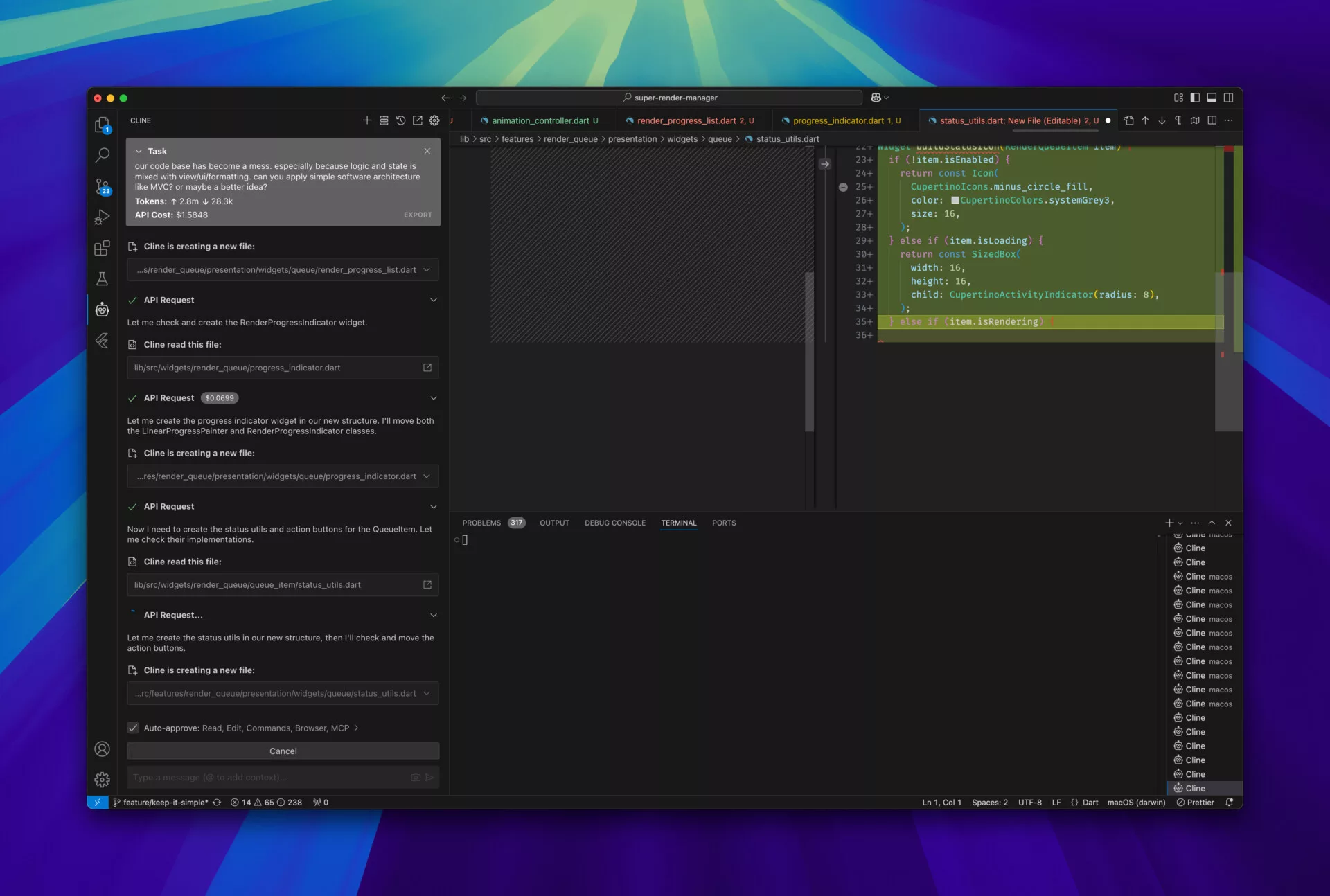Click the systemGrey3 color swatch in code
This screenshot has width=1330, height=896.
[x=955, y=200]
